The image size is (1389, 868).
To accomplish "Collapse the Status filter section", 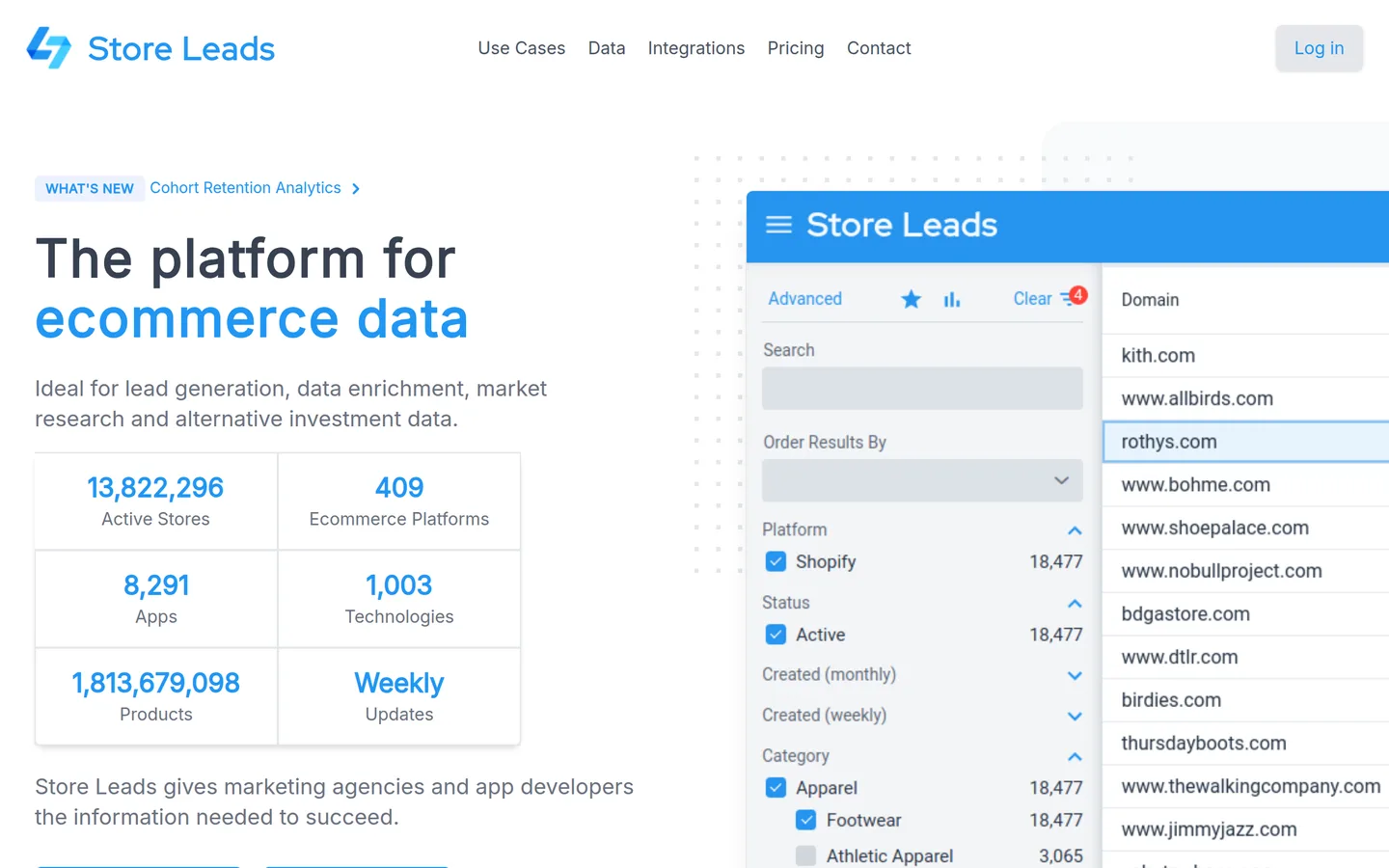I will tap(1075, 604).
